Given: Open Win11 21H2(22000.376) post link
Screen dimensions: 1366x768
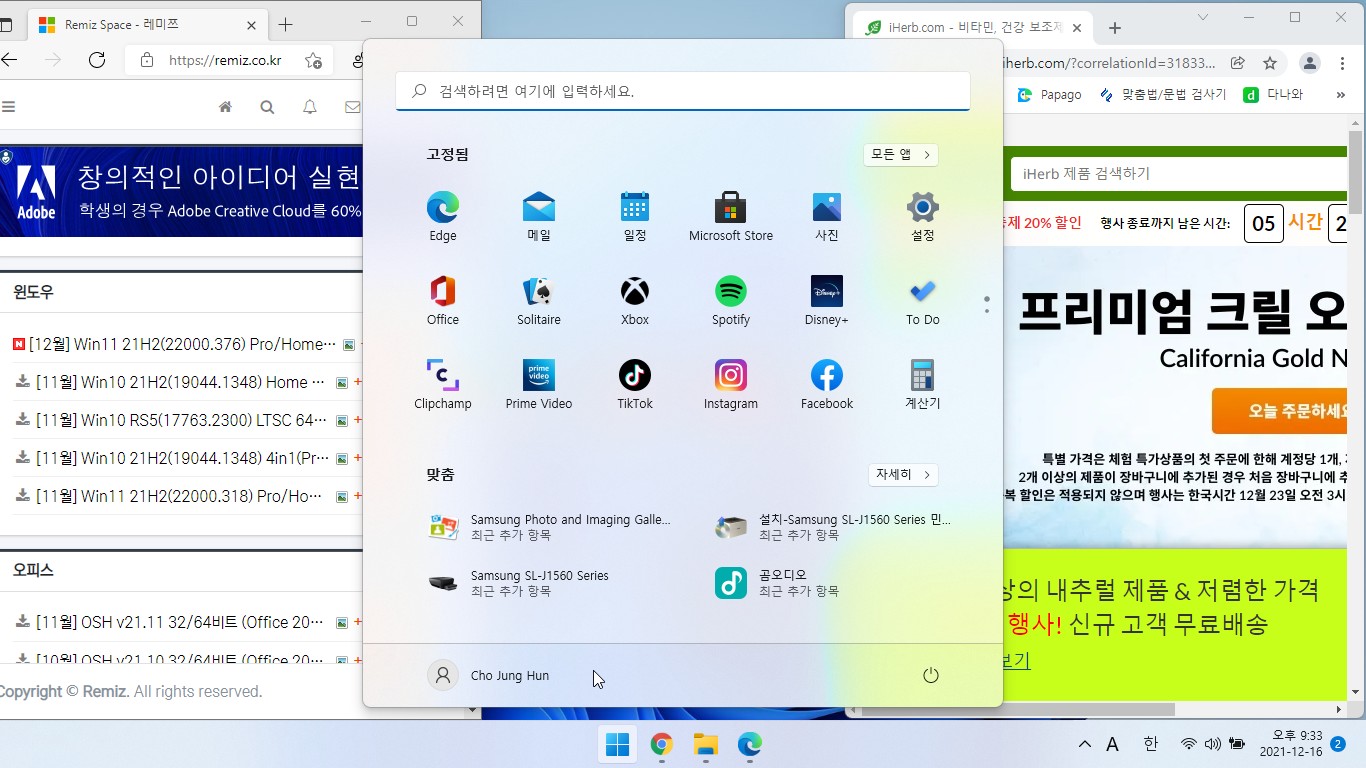Looking at the screenshot, I should 182,344.
